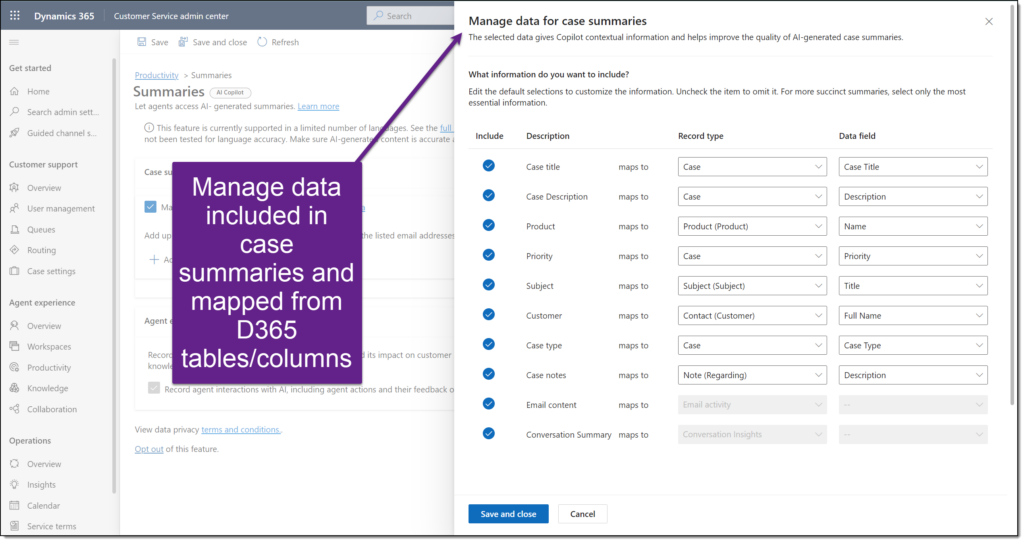This screenshot has height=542, width=1024.
Task: Click the Workspaces icon in sidebar
Action: point(14,346)
